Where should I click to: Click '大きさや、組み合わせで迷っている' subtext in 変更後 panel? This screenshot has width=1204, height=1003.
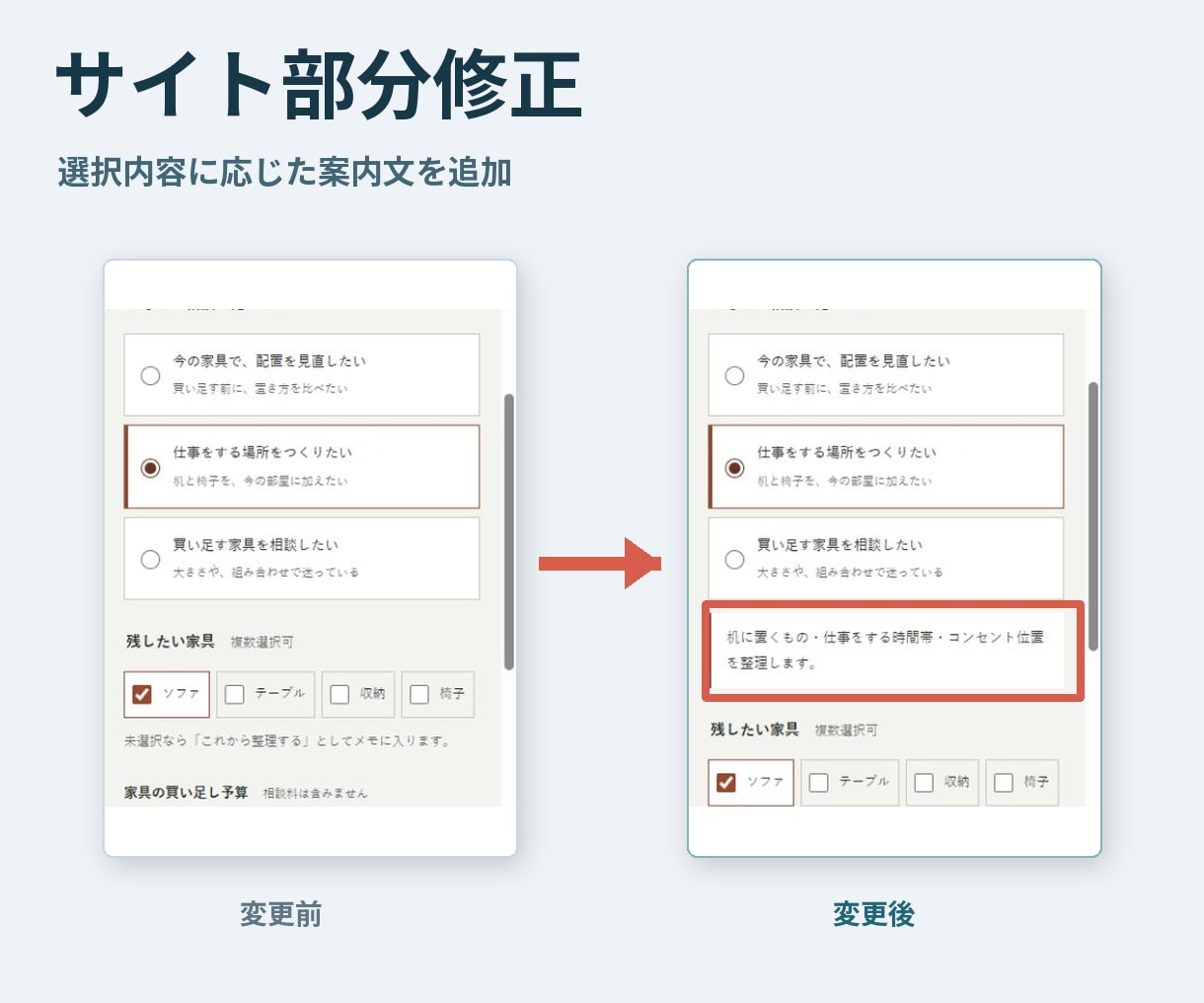850,573
